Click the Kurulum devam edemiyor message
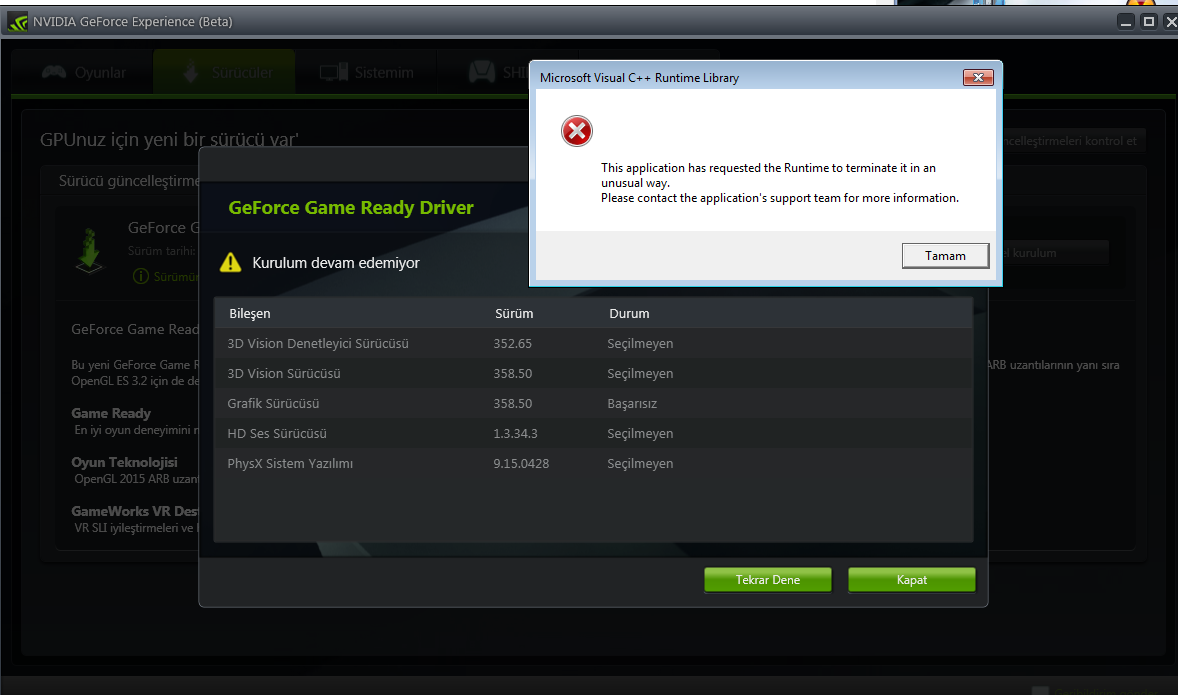Image resolution: width=1178 pixels, height=695 pixels. [x=336, y=263]
